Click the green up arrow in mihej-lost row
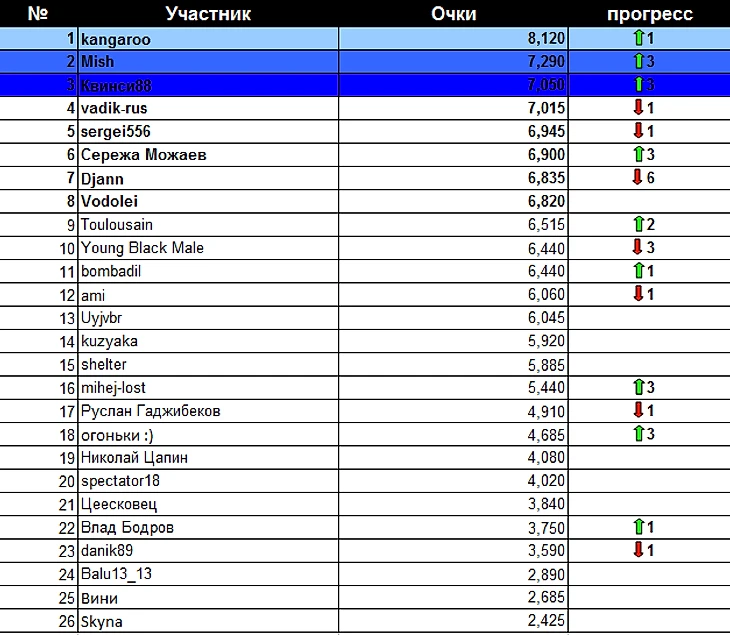This screenshot has height=635, width=730. coord(636,387)
